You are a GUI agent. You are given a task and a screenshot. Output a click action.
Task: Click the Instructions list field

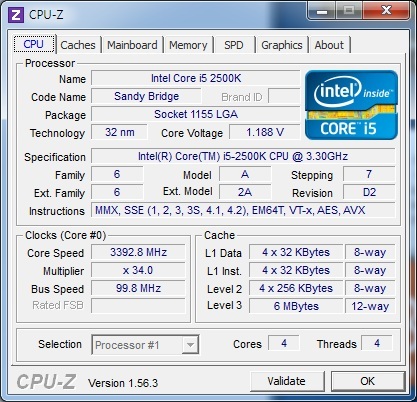point(243,210)
